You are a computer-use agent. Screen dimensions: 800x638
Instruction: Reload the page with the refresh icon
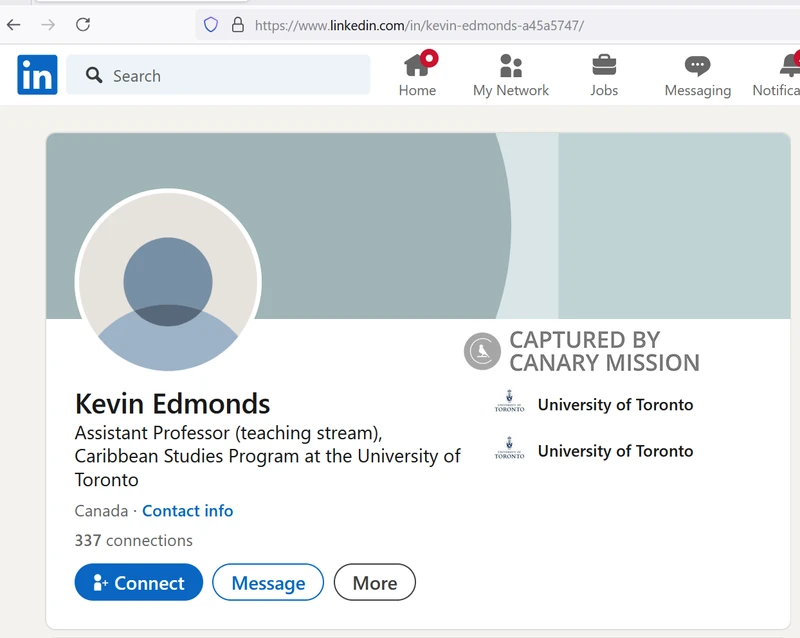click(x=83, y=24)
